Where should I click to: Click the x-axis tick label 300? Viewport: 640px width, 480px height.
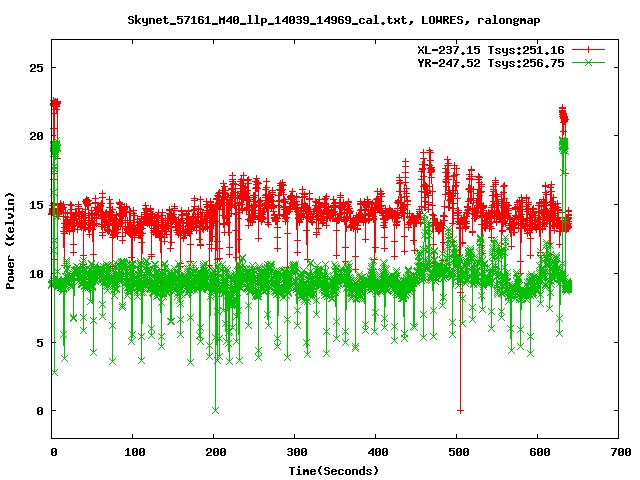296,452
